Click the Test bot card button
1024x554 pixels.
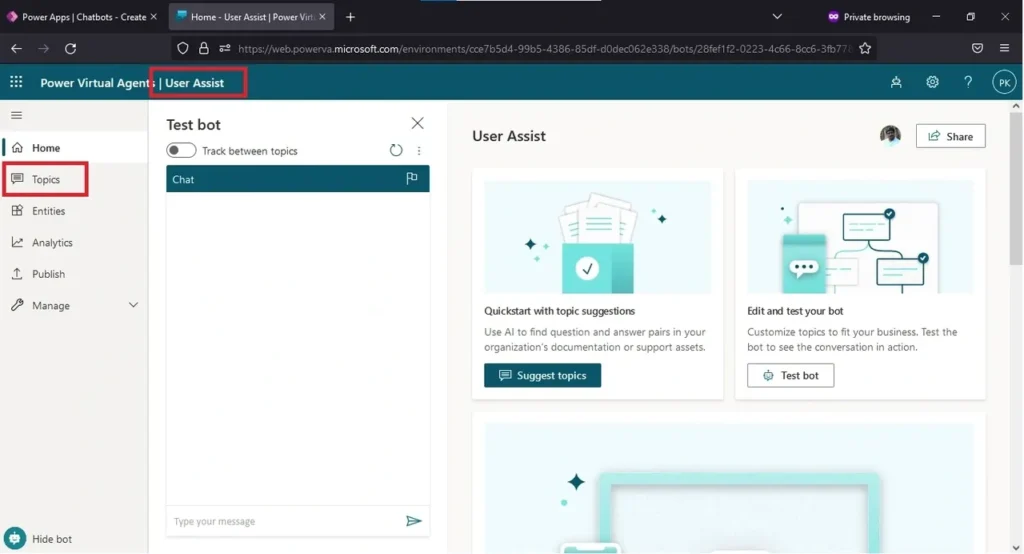point(790,375)
